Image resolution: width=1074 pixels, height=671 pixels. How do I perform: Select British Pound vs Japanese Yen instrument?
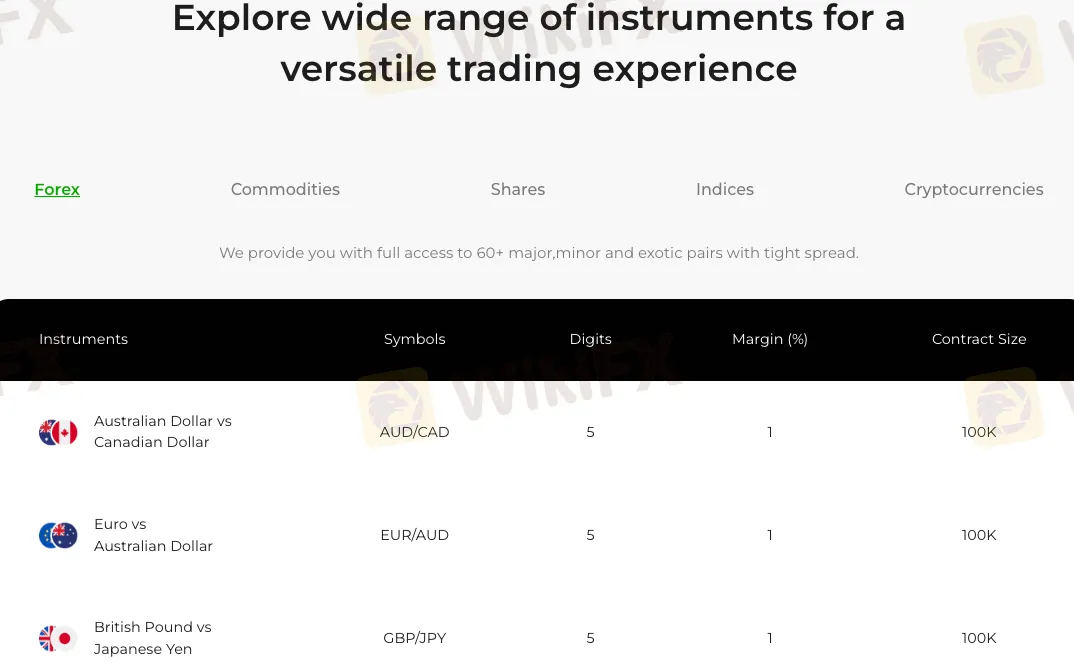tap(153, 638)
